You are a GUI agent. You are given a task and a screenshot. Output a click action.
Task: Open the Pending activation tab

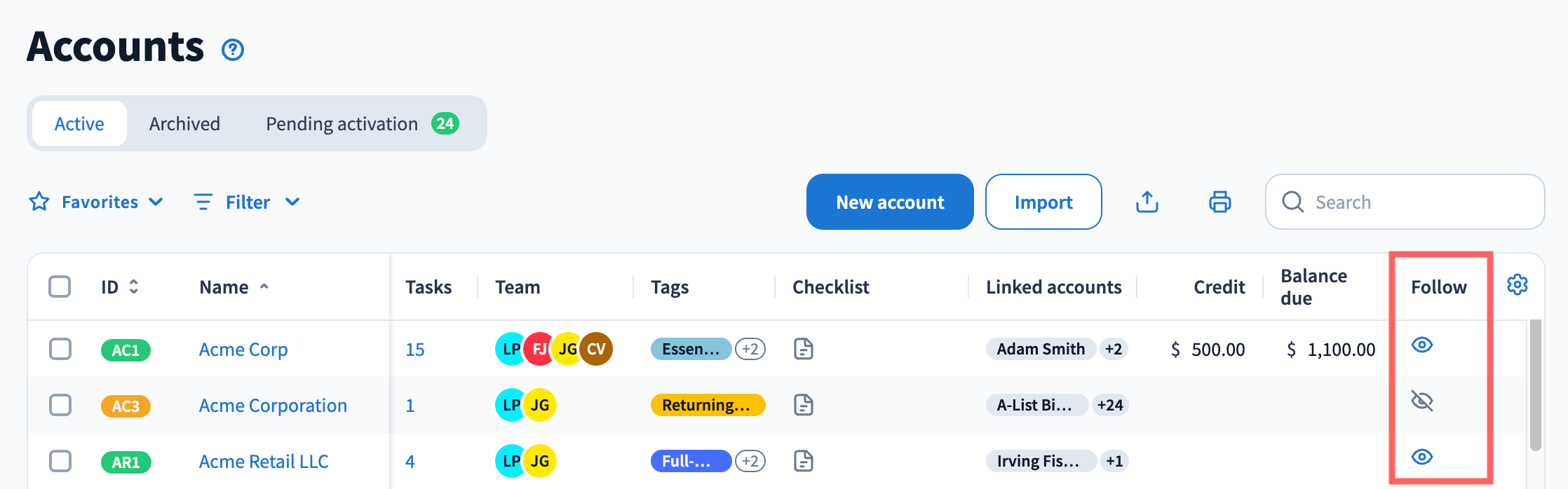pyautogui.click(x=362, y=123)
